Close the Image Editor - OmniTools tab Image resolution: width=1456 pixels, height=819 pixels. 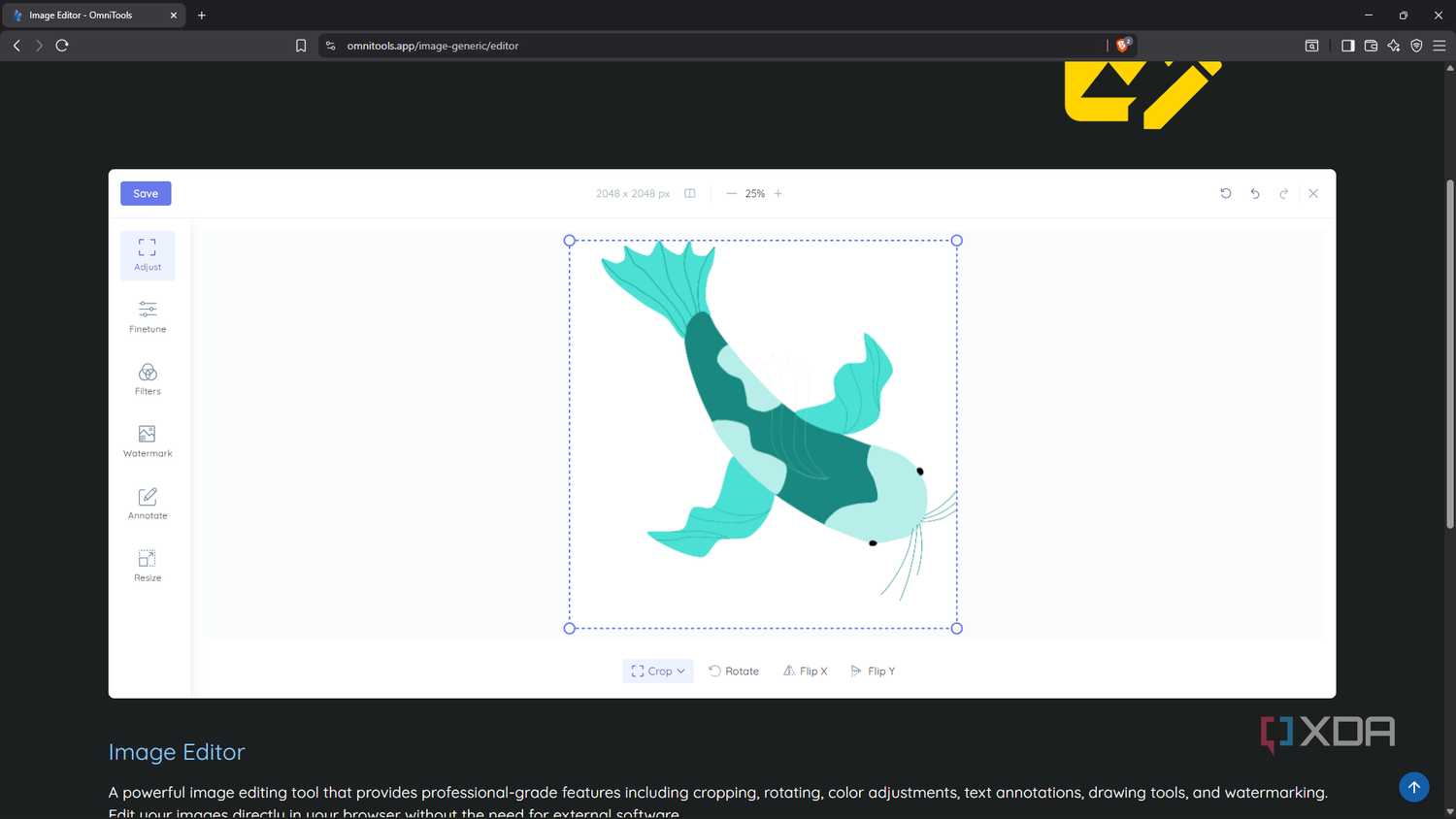pyautogui.click(x=174, y=16)
